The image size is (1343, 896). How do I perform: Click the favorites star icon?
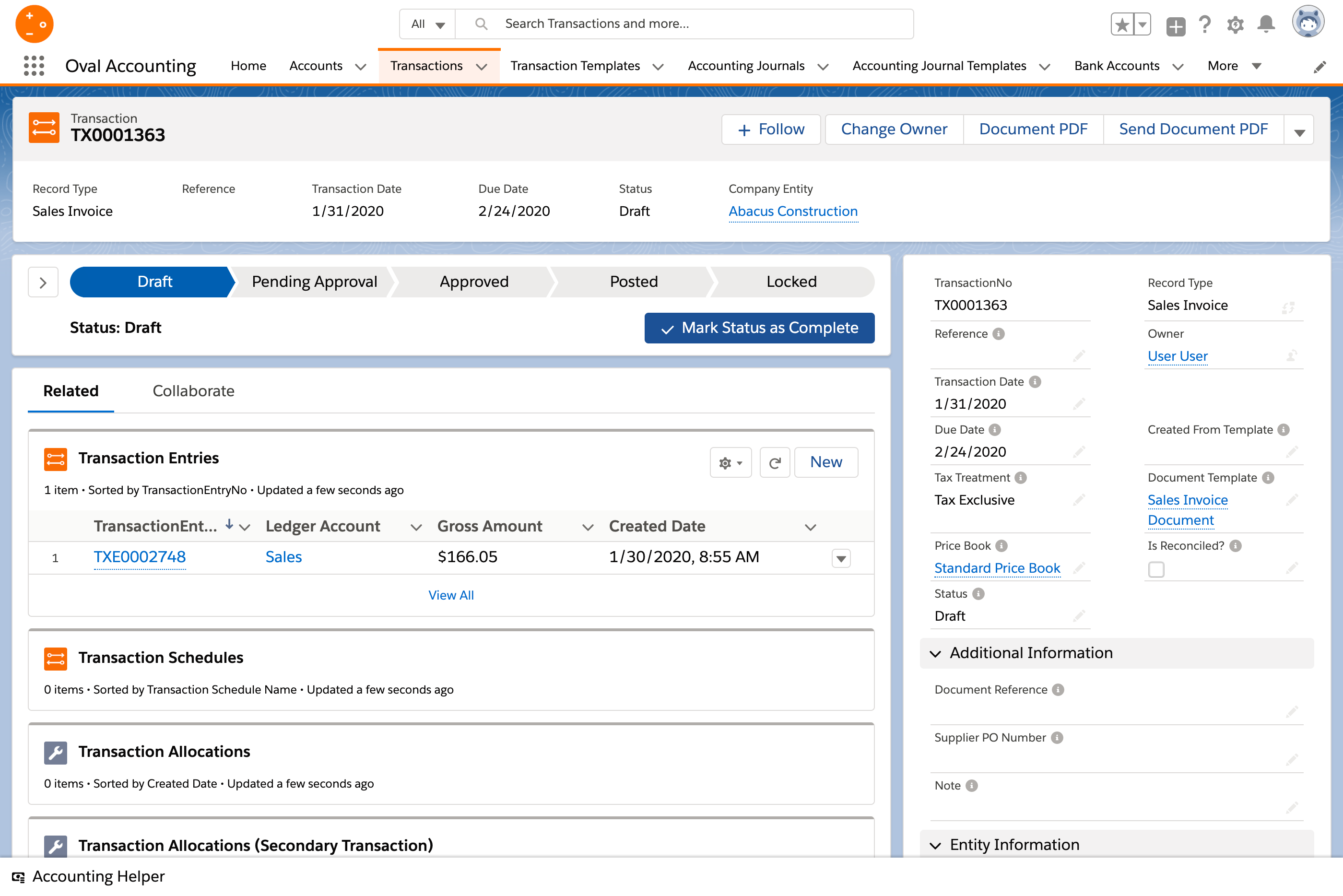[1121, 24]
